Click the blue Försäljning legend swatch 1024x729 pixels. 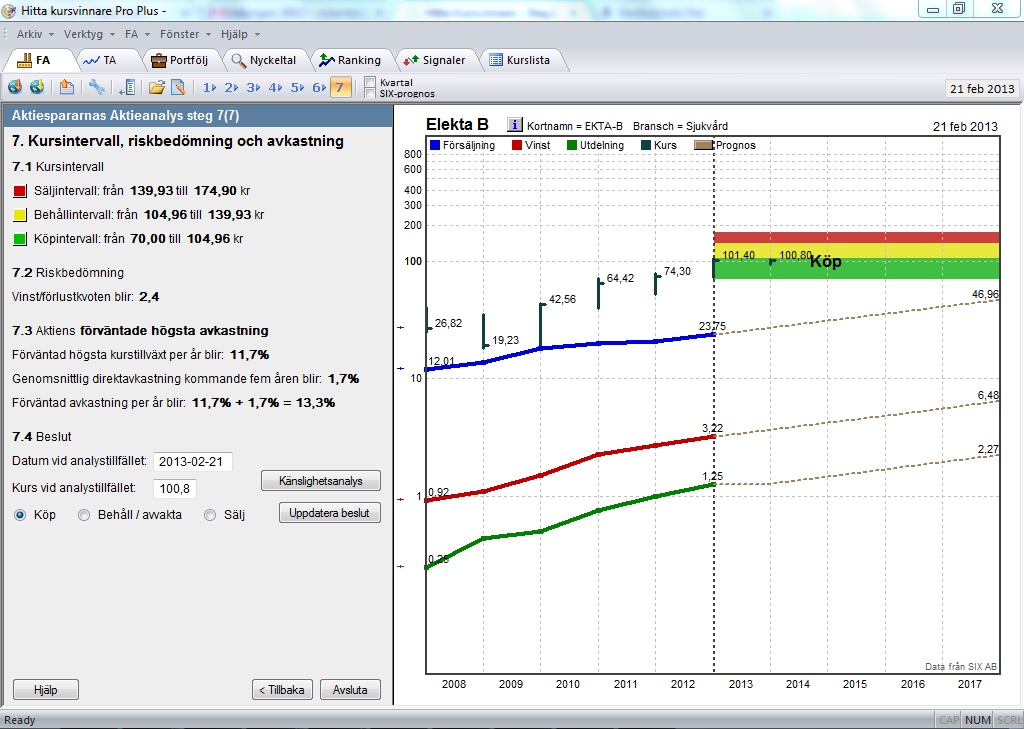coord(435,144)
